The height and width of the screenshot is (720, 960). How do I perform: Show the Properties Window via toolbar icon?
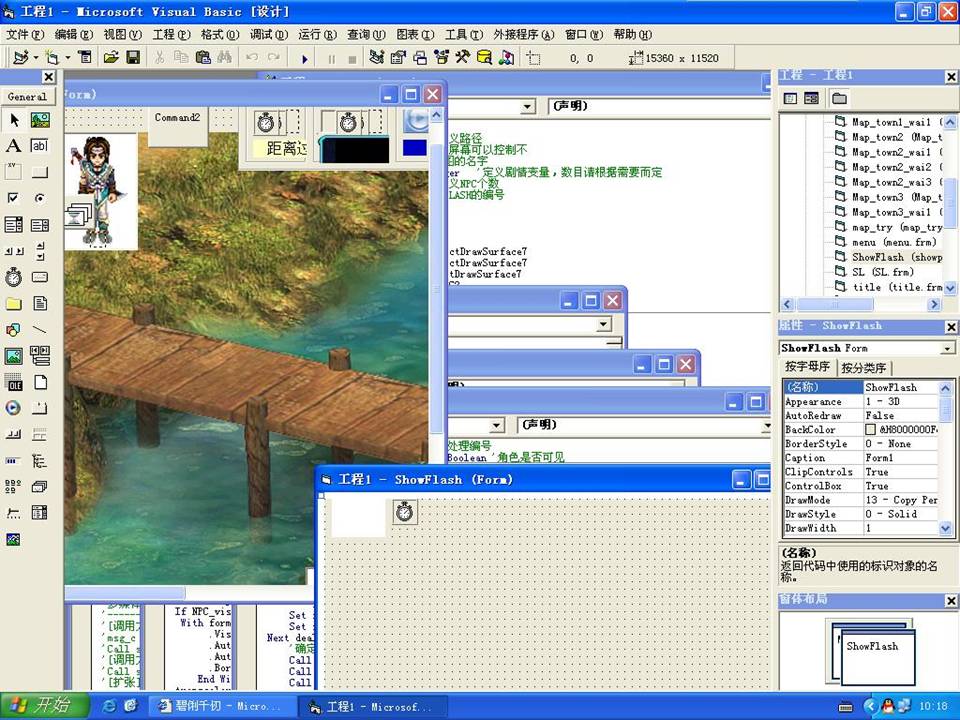coord(398,58)
